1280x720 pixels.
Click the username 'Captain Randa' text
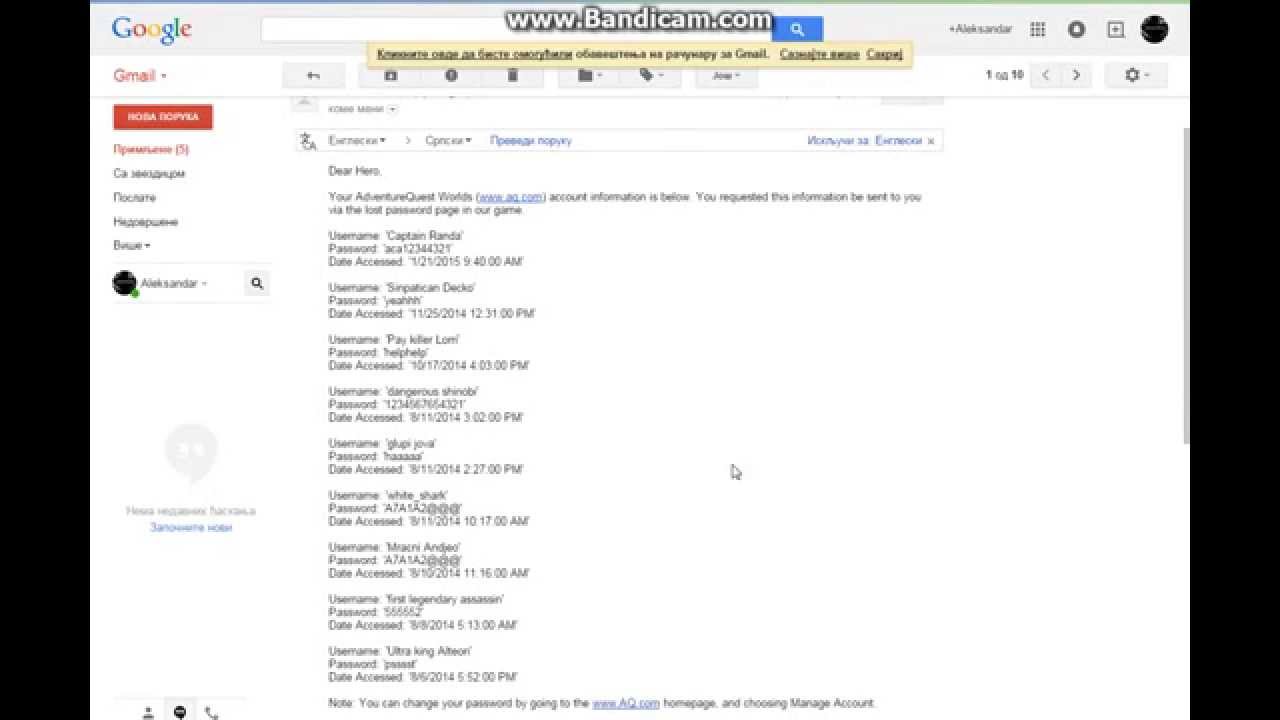point(424,236)
